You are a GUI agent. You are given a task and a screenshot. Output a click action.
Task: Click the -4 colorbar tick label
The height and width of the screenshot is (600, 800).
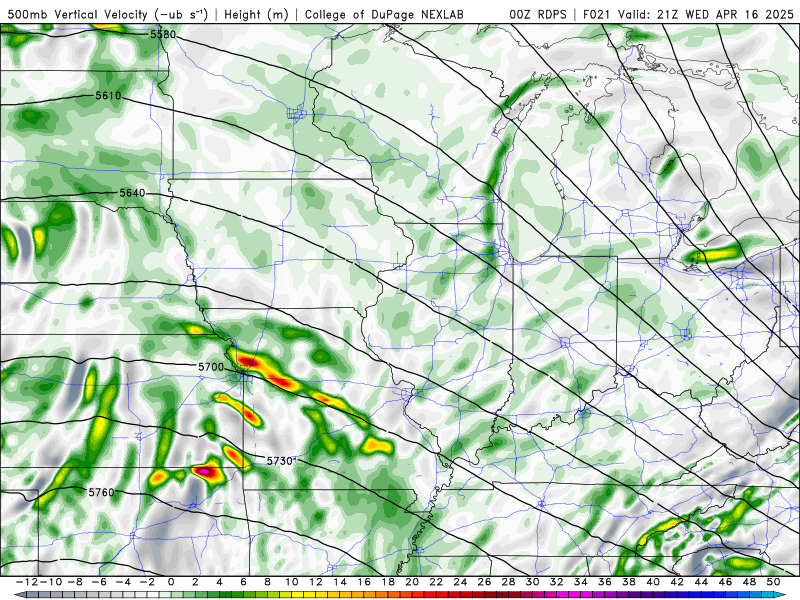(123, 582)
